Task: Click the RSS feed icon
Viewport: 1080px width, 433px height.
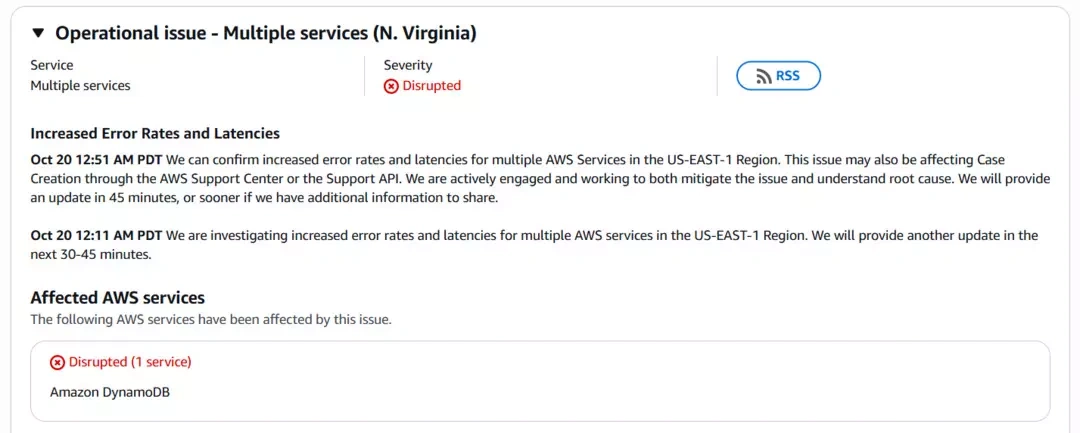Action: tap(763, 76)
